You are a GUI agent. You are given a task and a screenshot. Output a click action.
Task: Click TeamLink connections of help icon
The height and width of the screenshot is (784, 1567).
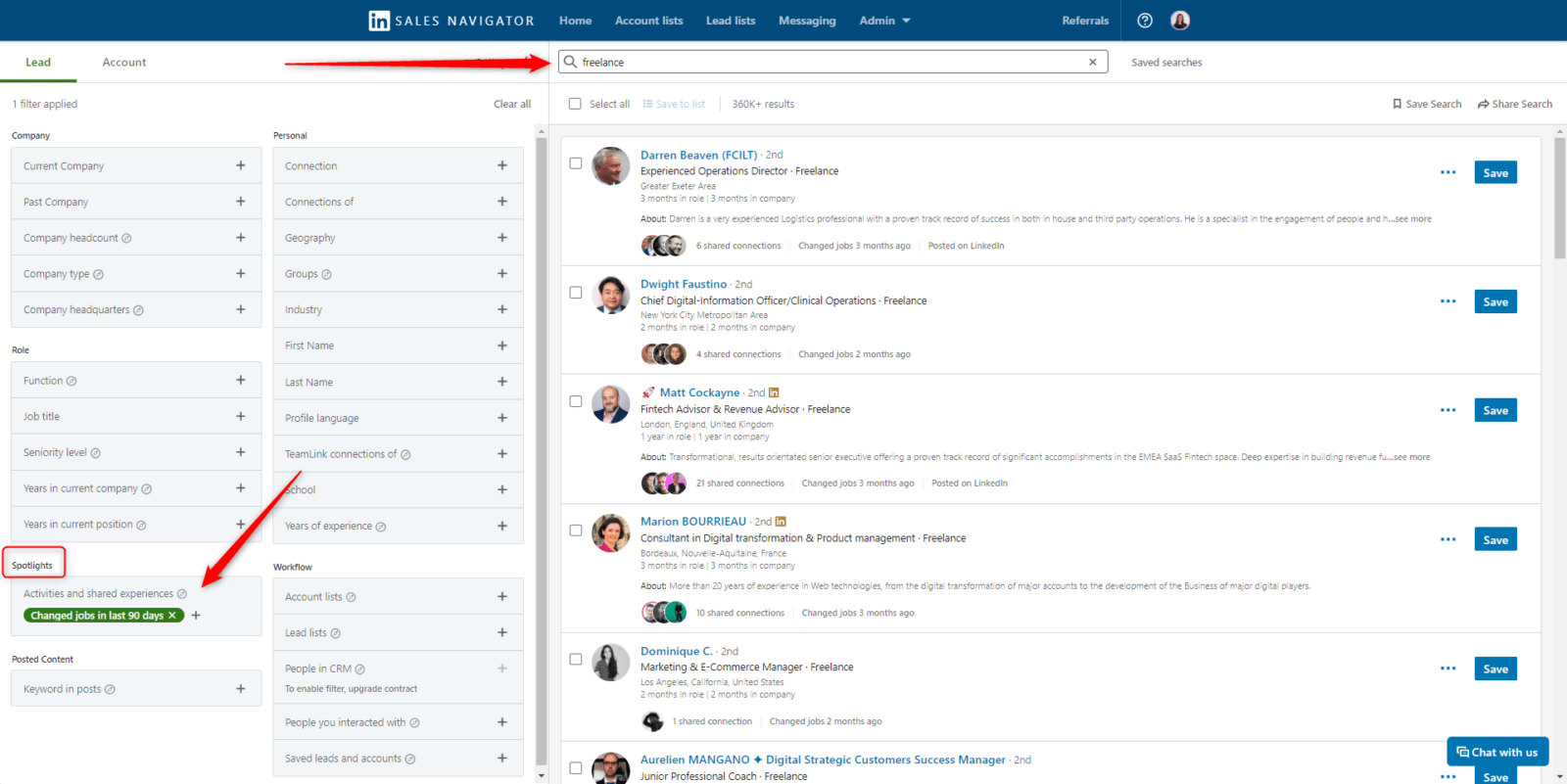405,454
